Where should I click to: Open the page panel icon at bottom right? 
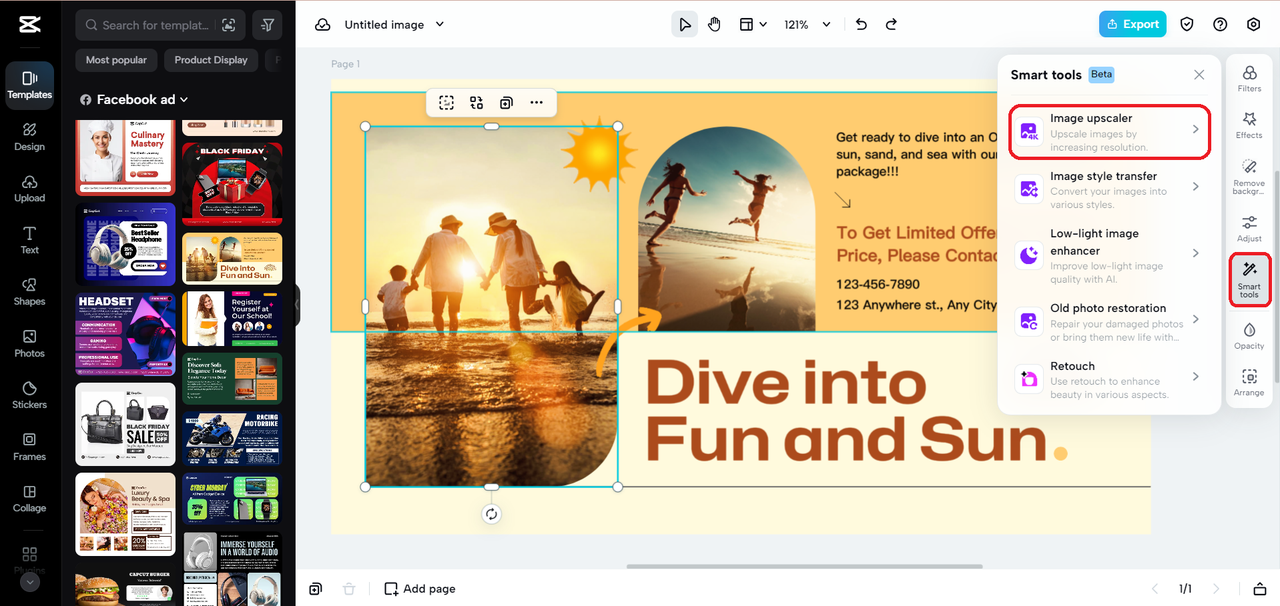pyautogui.click(x=1259, y=589)
